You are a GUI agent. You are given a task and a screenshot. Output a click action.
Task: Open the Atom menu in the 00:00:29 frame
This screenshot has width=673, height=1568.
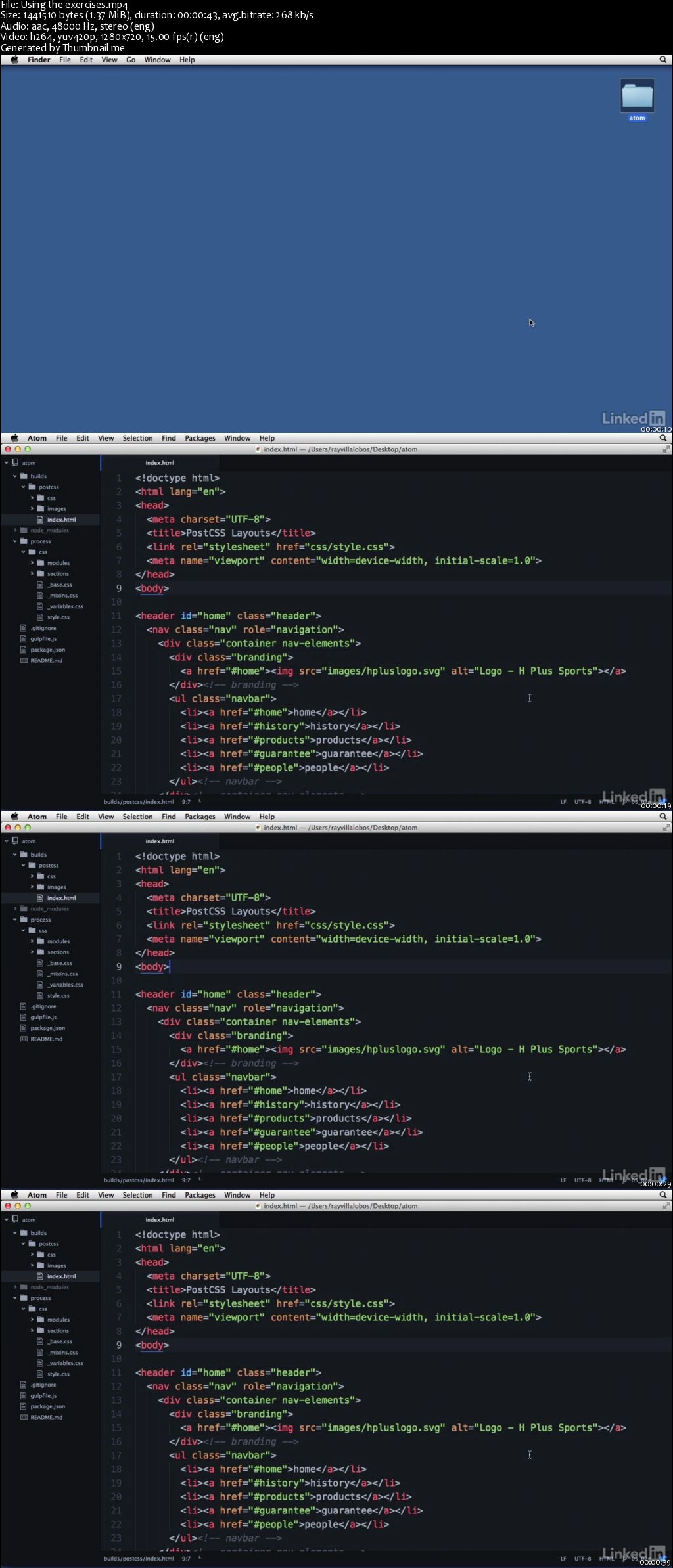(37, 817)
